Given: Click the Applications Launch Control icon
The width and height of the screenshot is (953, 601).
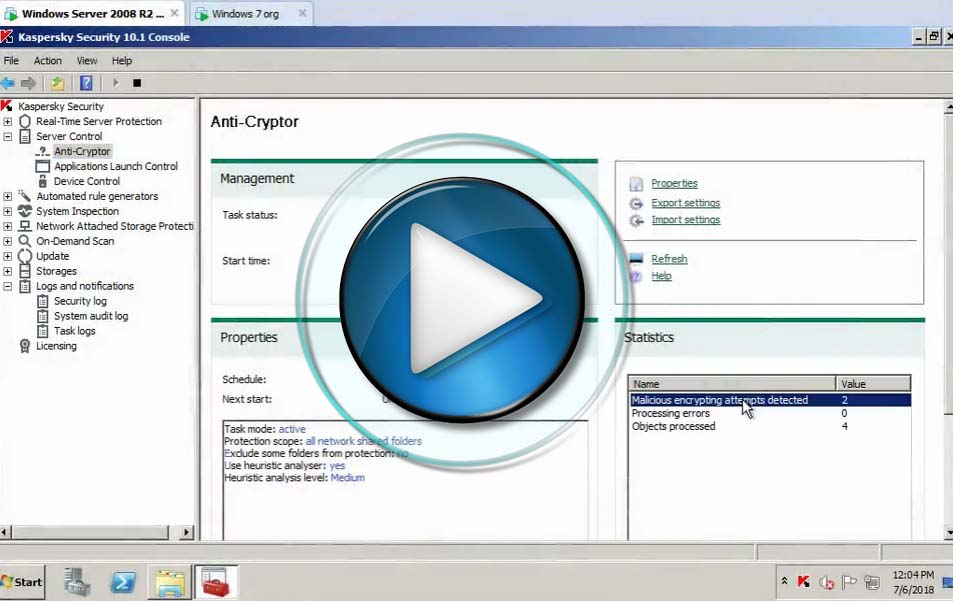Looking at the screenshot, I should pyautogui.click(x=43, y=166).
